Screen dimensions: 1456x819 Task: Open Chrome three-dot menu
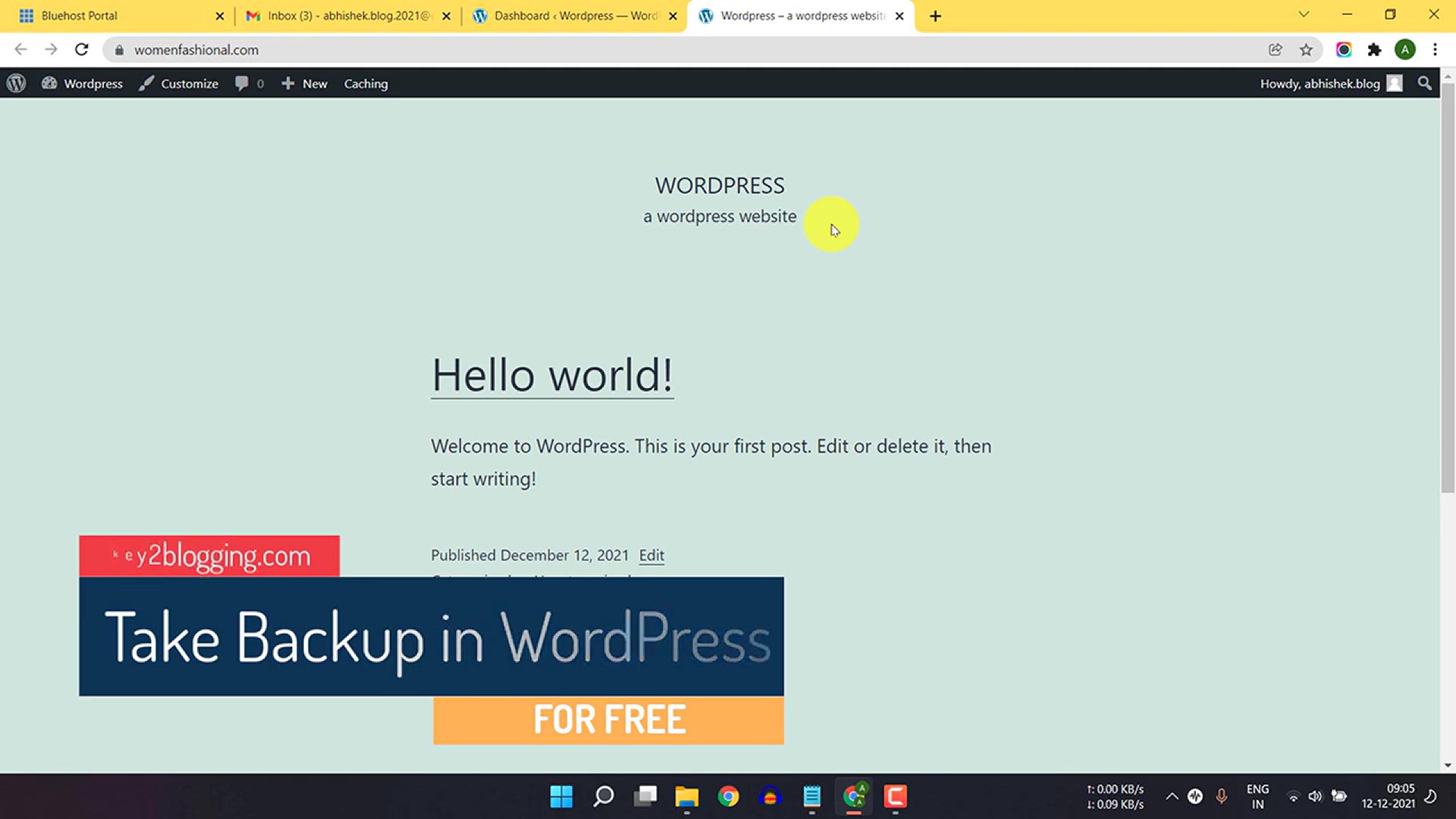click(x=1435, y=50)
